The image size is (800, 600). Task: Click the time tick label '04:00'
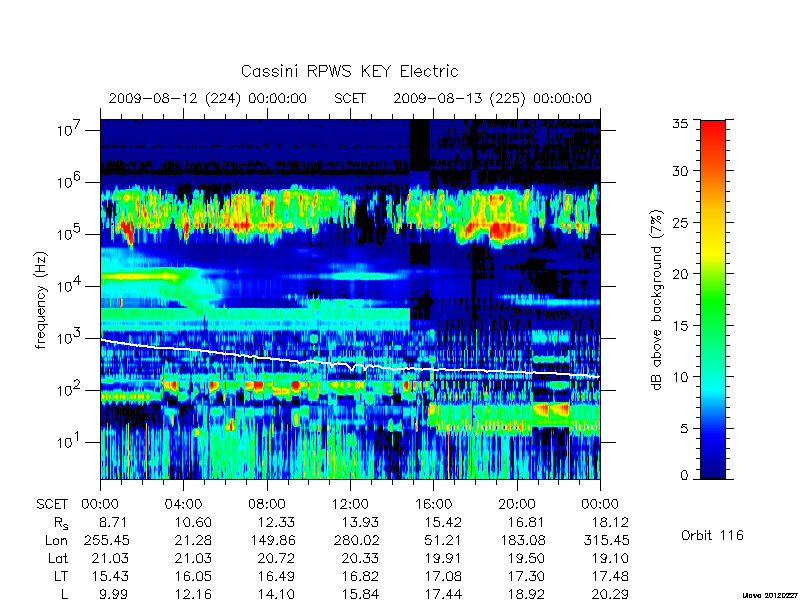[183, 504]
